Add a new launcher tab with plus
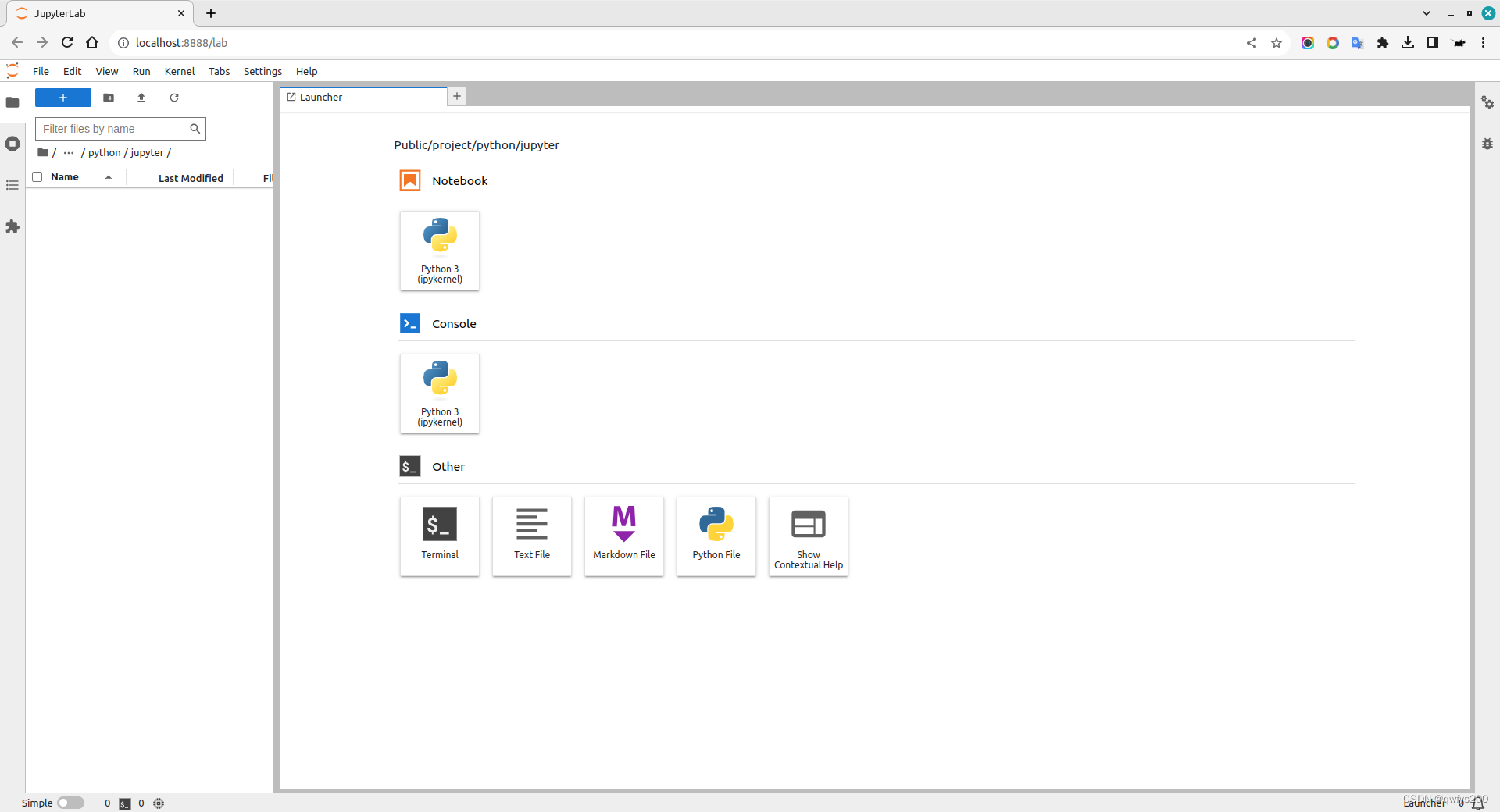The width and height of the screenshot is (1500, 812). click(457, 96)
